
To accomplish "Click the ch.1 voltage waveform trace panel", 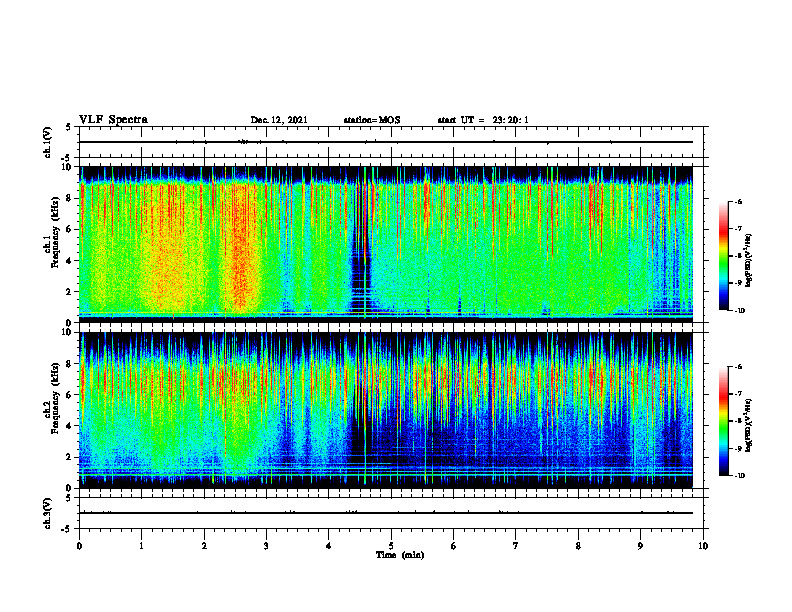I will pos(391,142).
